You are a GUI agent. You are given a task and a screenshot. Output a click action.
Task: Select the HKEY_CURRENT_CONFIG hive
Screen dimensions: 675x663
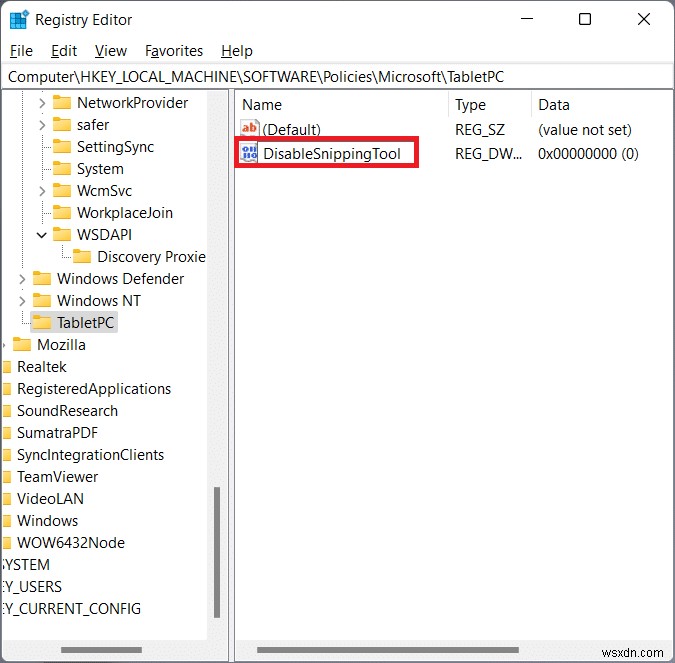pyautogui.click(x=71, y=608)
